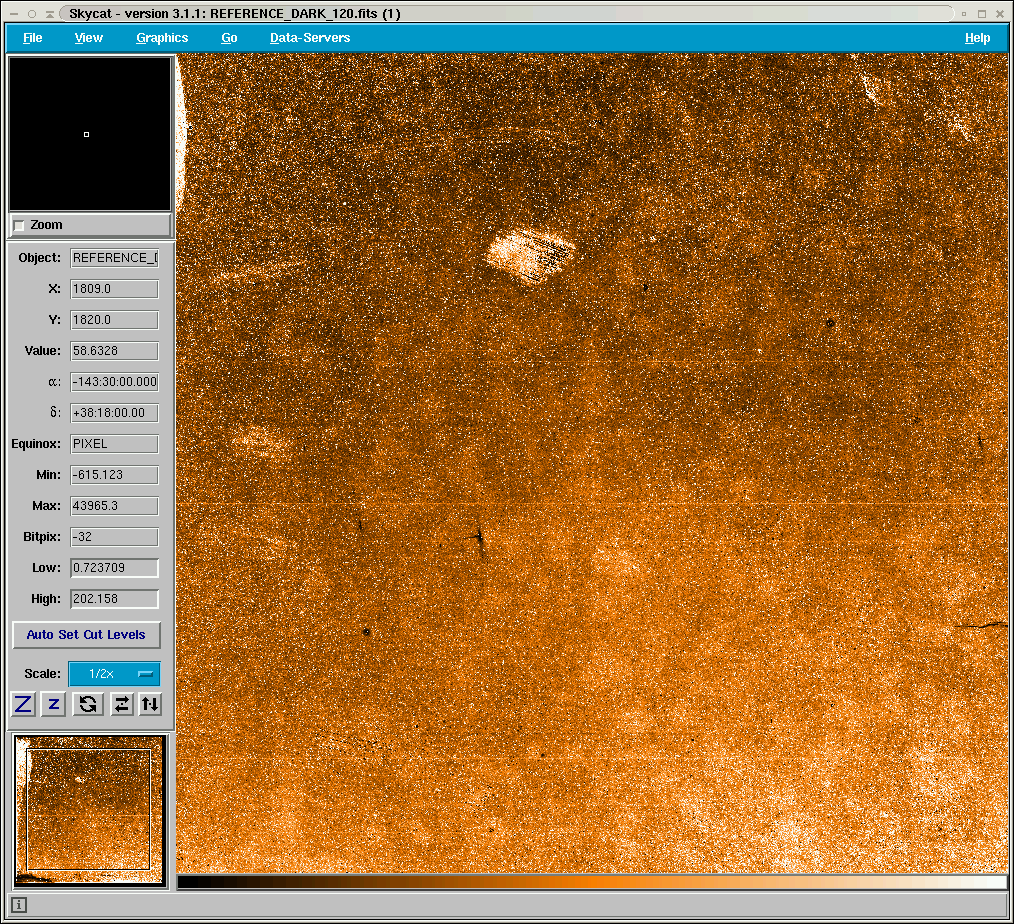Open the Data-Servers menu
The height and width of the screenshot is (924, 1014).
pos(310,38)
